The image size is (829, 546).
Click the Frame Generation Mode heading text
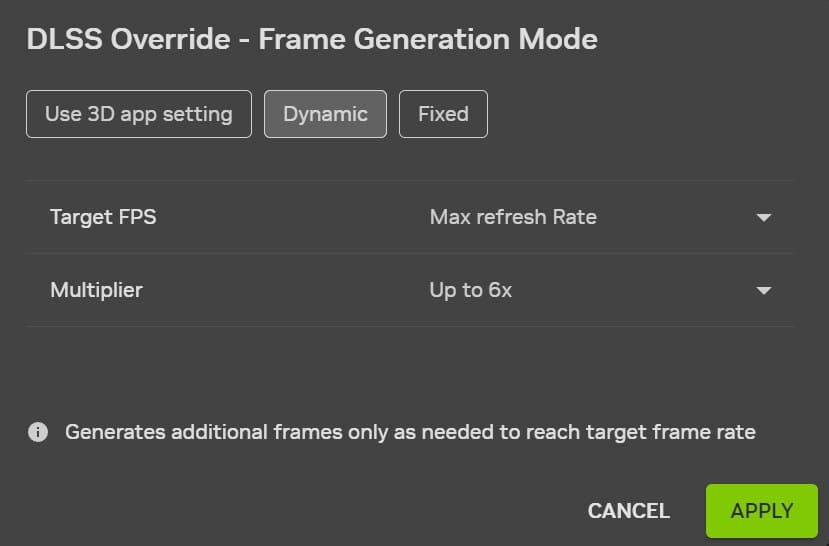[x=428, y=40]
